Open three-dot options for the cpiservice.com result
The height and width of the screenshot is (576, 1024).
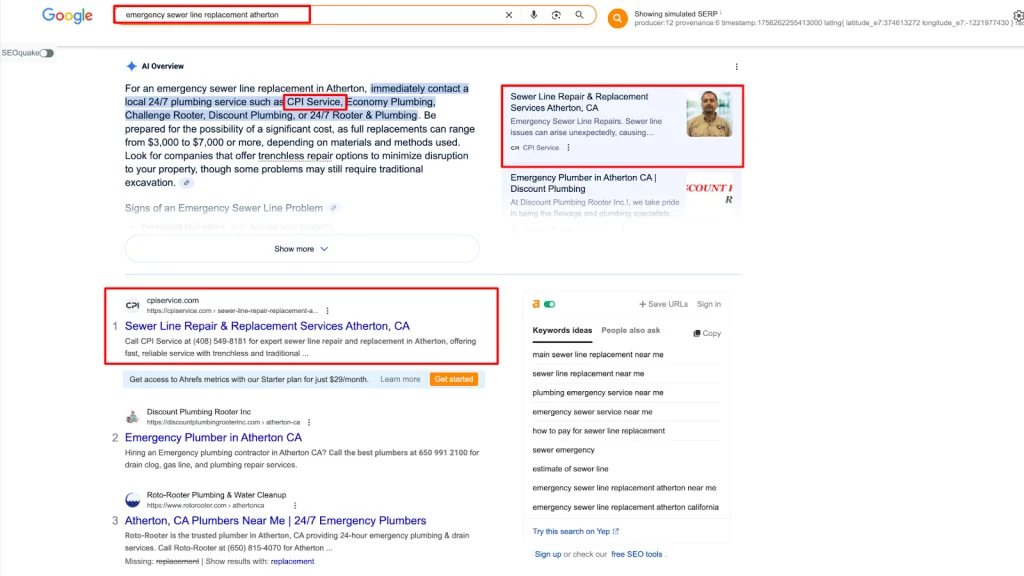(327, 311)
